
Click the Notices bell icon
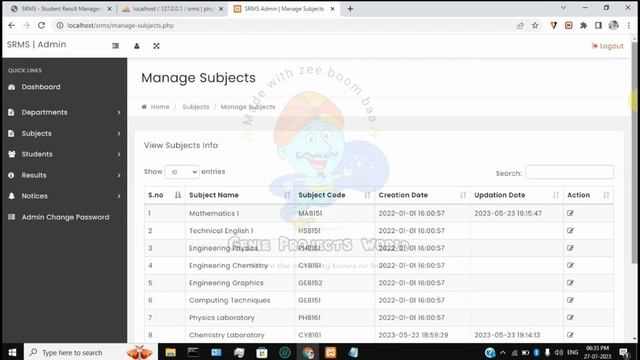point(11,196)
